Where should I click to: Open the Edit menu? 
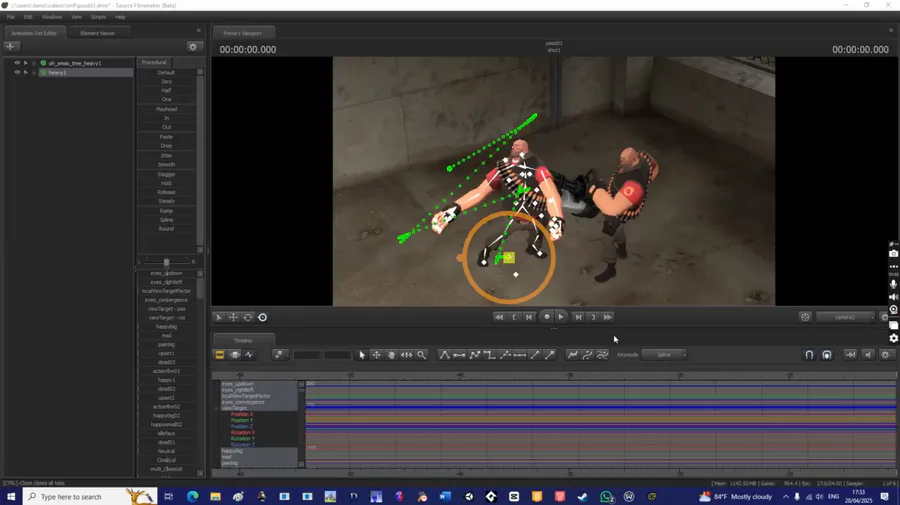point(28,17)
